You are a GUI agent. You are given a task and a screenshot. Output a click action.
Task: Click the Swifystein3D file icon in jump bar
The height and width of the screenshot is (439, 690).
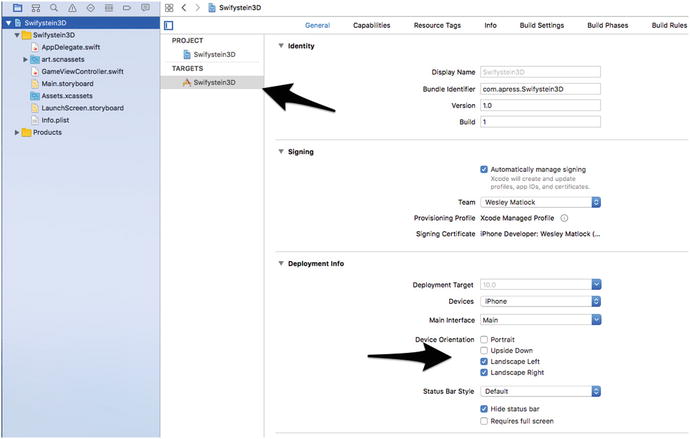tap(212, 7)
